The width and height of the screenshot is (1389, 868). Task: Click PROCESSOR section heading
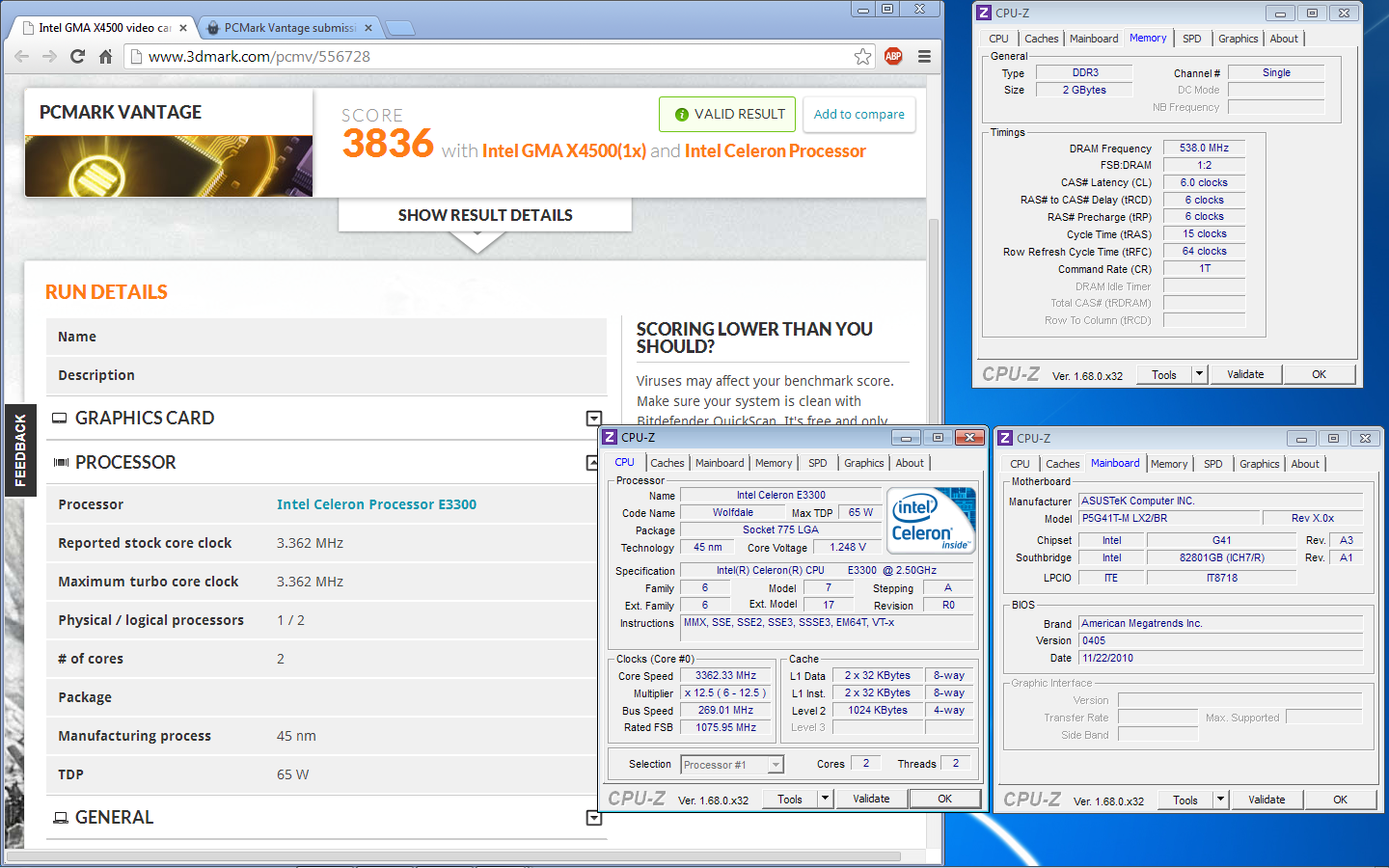click(125, 463)
